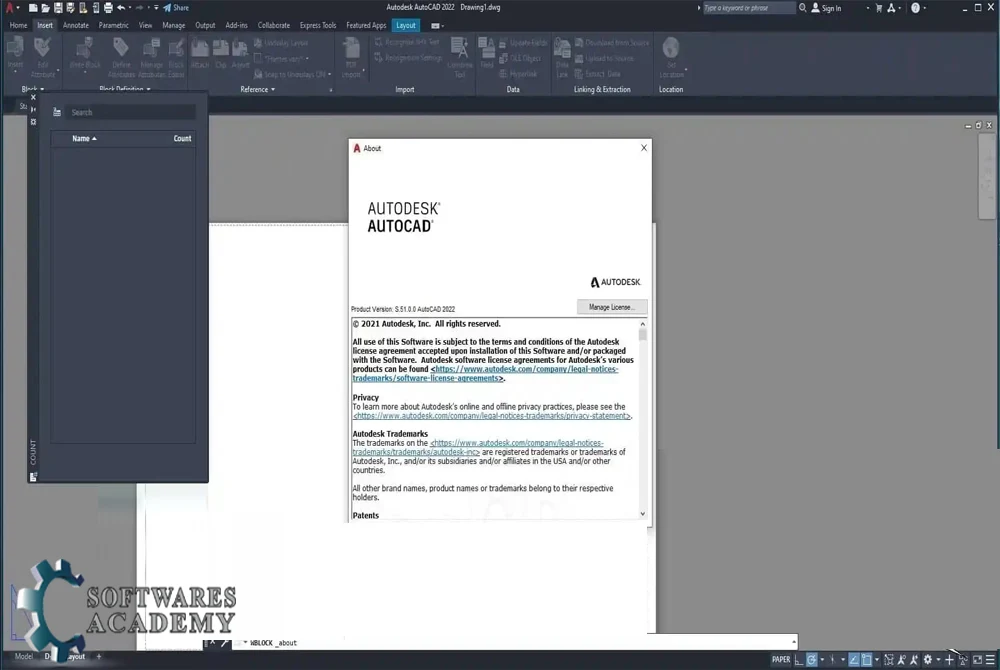This screenshot has height=670, width=1000.
Task: Open the Autodesk App Store cart icon
Action: [x=879, y=8]
